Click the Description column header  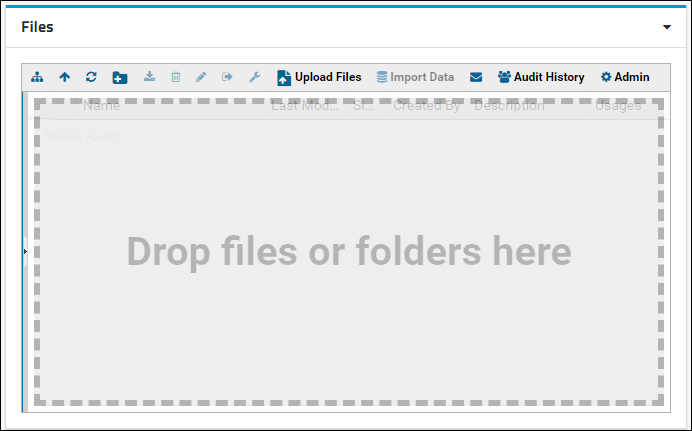tap(509, 106)
